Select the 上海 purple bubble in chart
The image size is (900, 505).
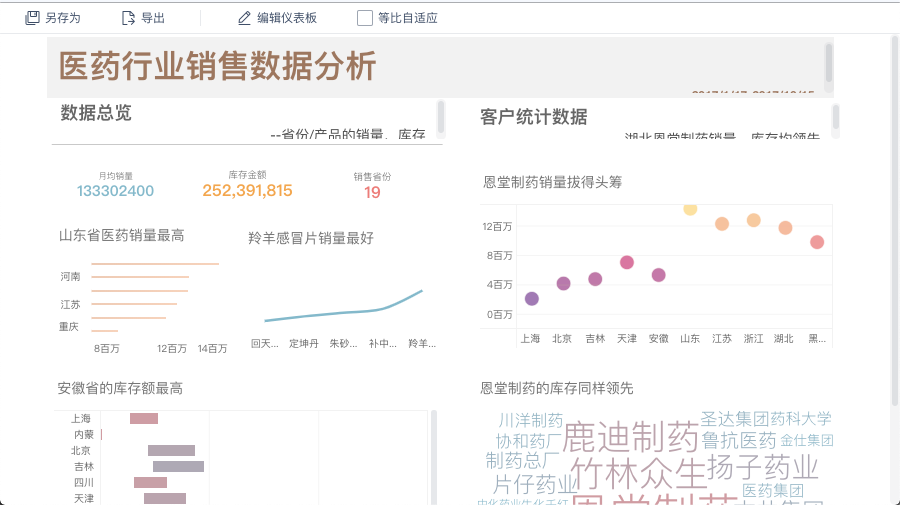(x=532, y=299)
